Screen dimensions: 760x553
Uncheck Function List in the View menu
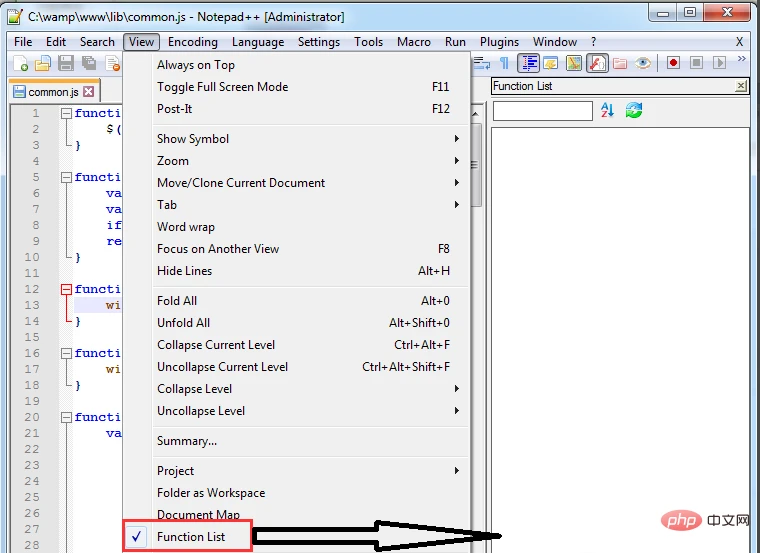190,537
